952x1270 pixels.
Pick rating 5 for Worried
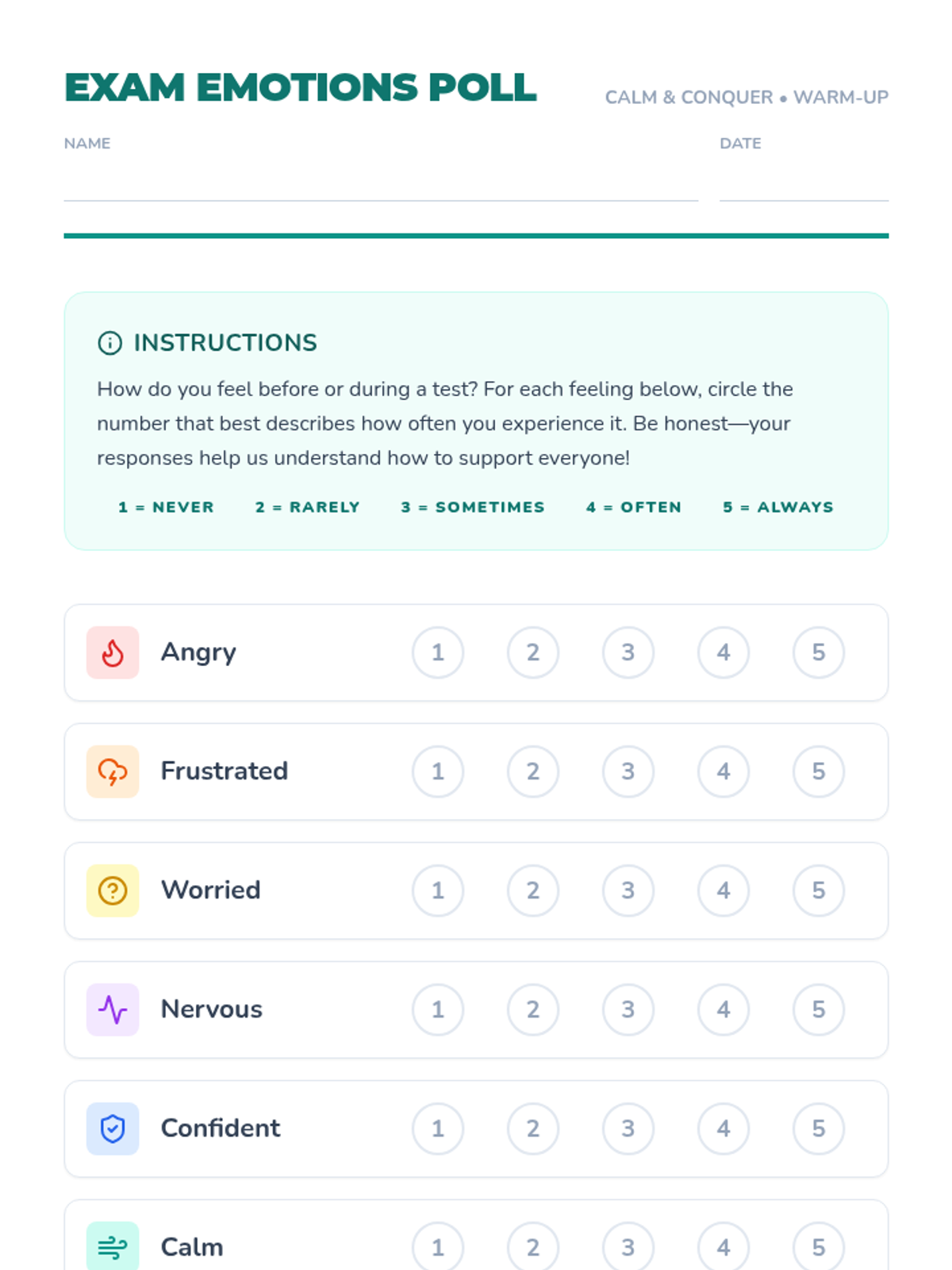click(x=819, y=891)
